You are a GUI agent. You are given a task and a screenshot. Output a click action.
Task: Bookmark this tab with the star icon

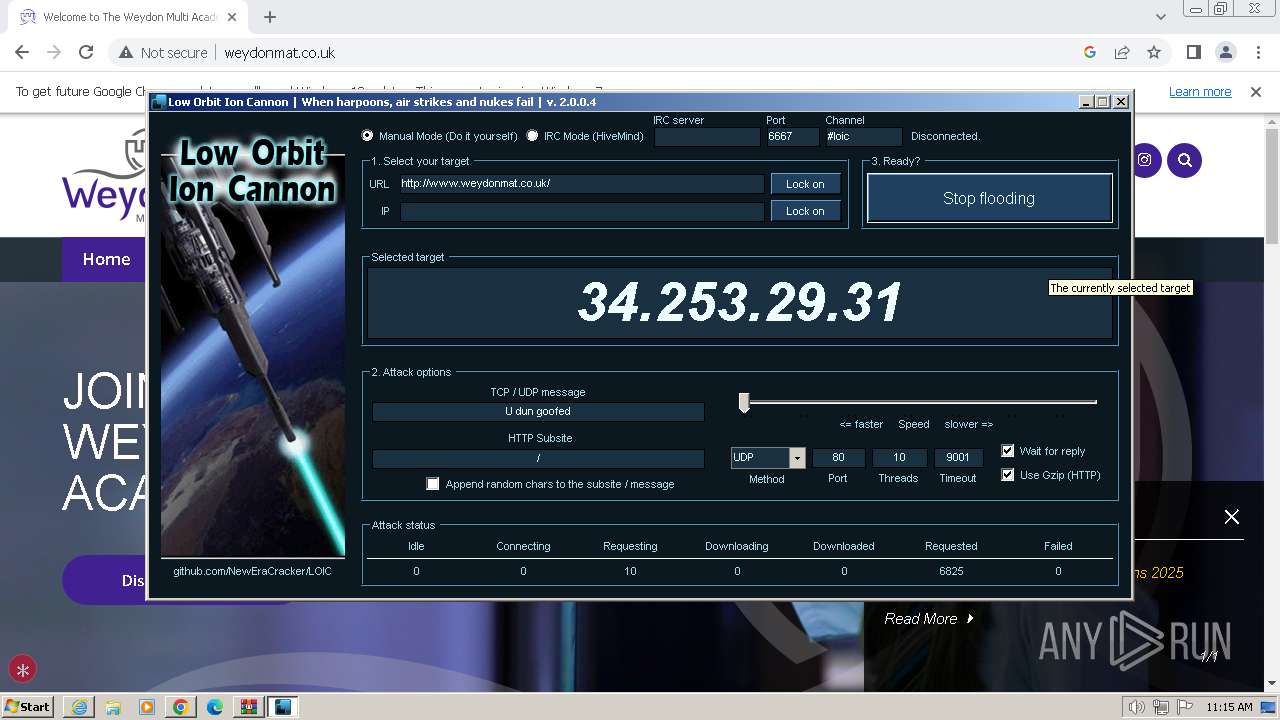tap(1154, 53)
